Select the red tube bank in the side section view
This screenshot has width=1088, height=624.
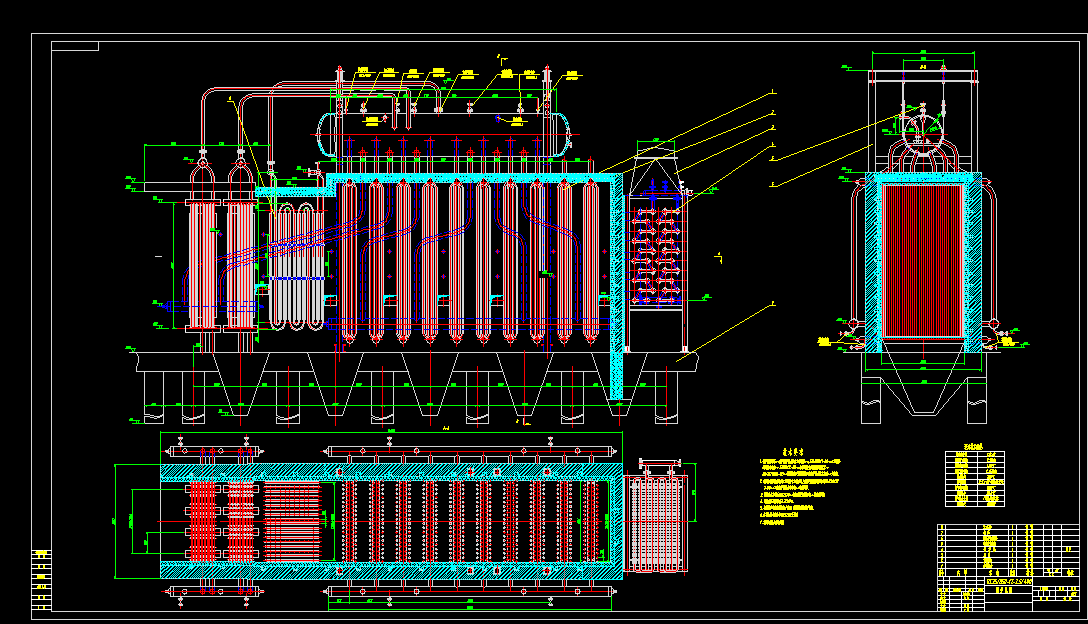[x=923, y=261]
